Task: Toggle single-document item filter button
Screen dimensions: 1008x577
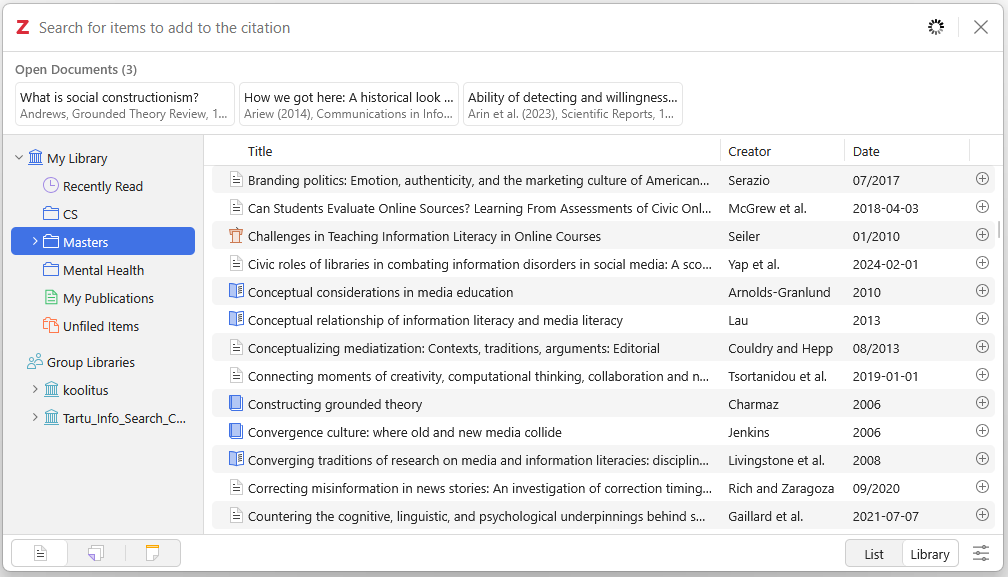Action: 40,553
